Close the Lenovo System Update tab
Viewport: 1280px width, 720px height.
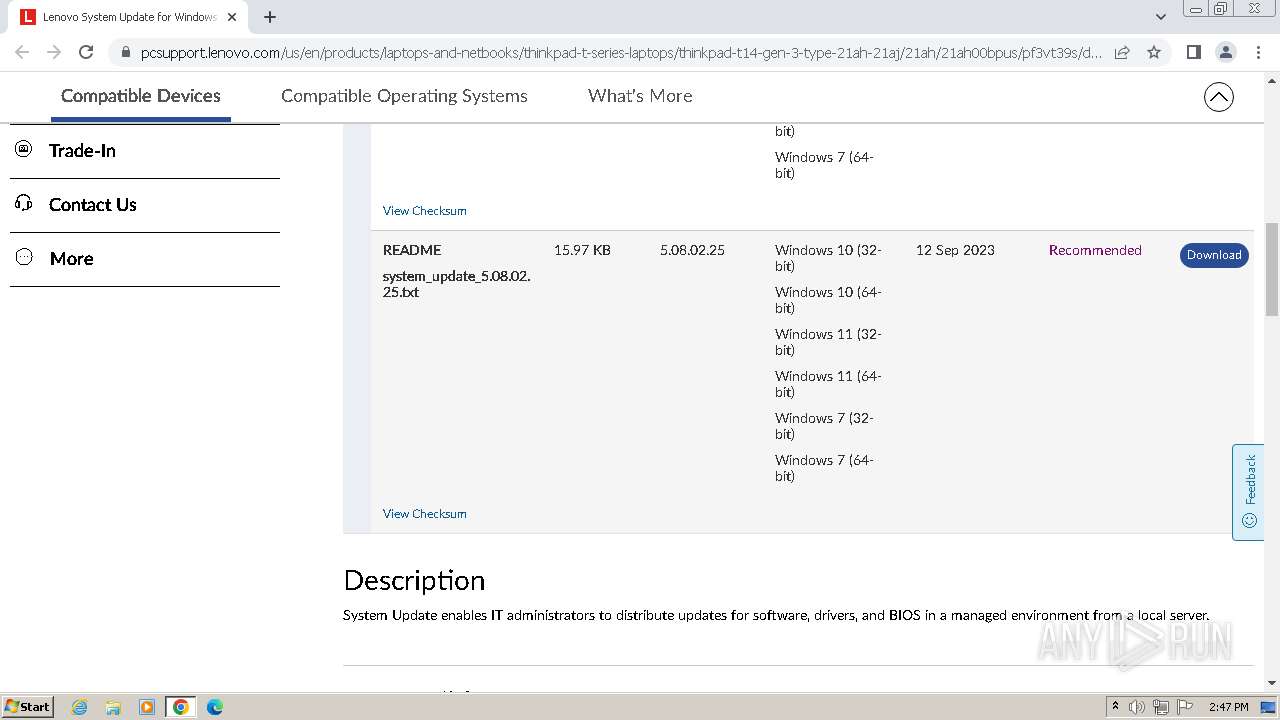pyautogui.click(x=232, y=17)
